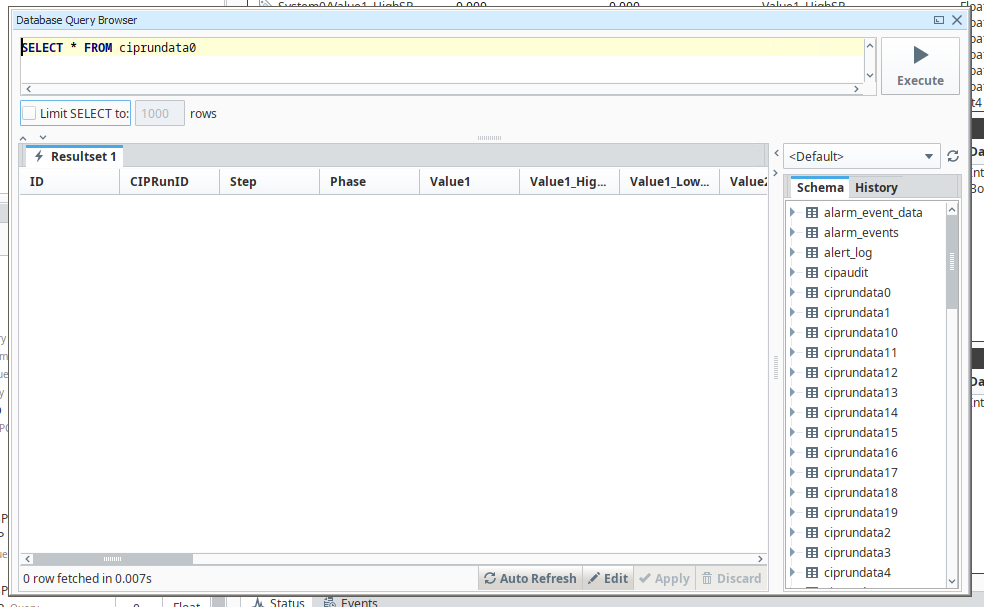Expand the alarm_event_data table node
Image resolution: width=984 pixels, height=607 pixels.
[793, 212]
